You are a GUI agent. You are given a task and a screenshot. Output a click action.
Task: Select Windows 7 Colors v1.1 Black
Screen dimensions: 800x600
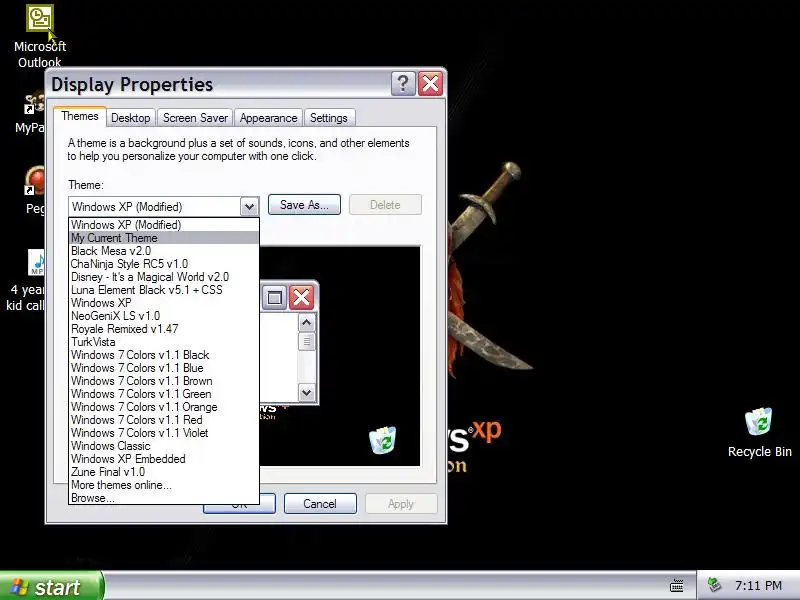click(164, 355)
